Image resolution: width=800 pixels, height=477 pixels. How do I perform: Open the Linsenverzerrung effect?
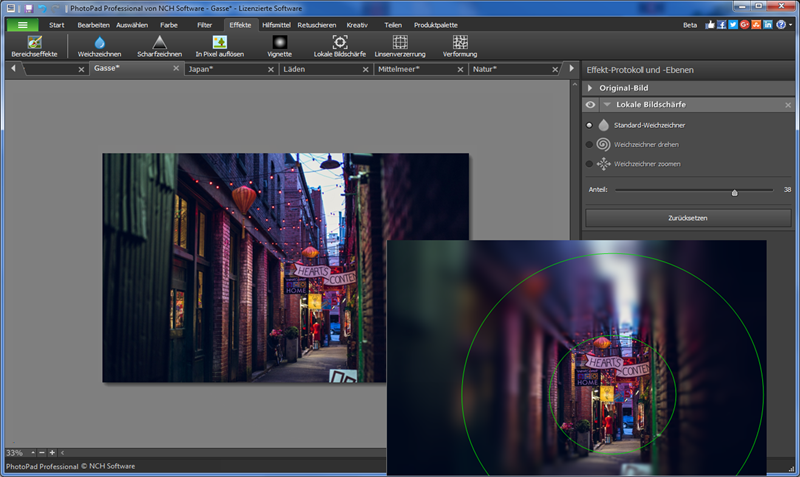click(400, 46)
